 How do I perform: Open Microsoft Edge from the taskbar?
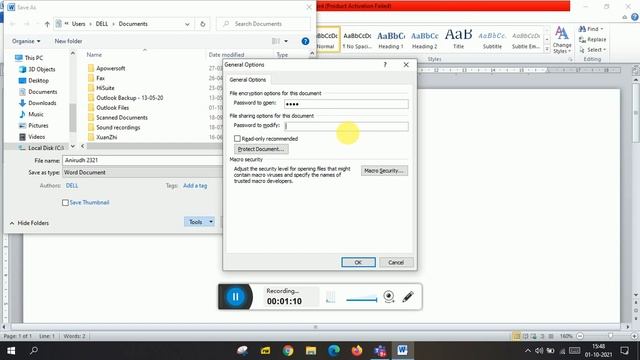click(334, 351)
